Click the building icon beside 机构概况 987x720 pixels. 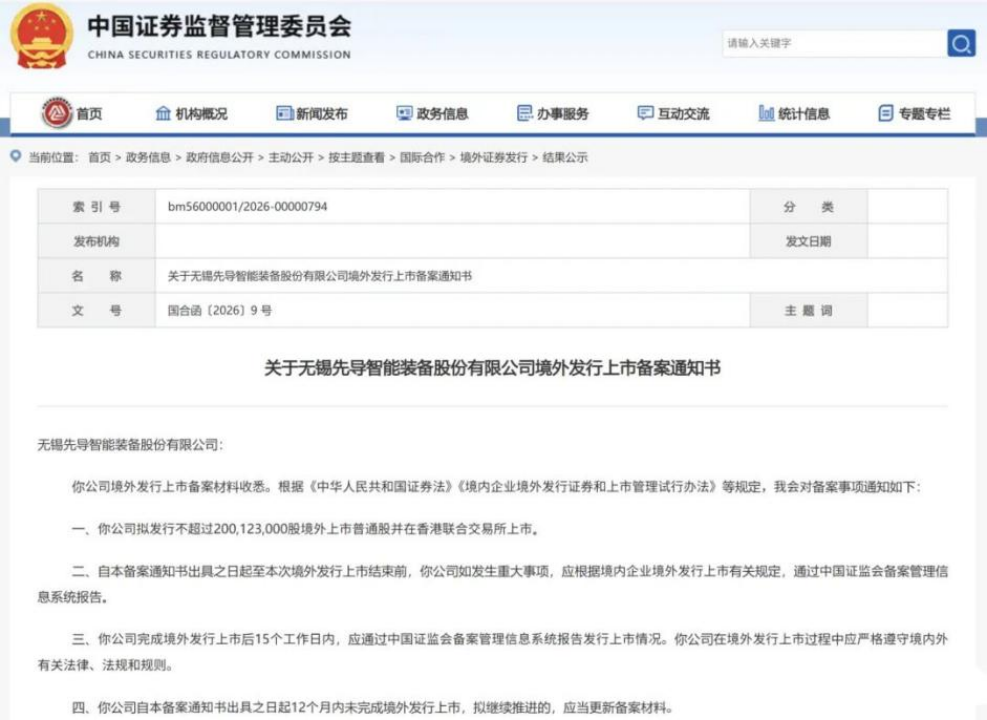click(163, 113)
